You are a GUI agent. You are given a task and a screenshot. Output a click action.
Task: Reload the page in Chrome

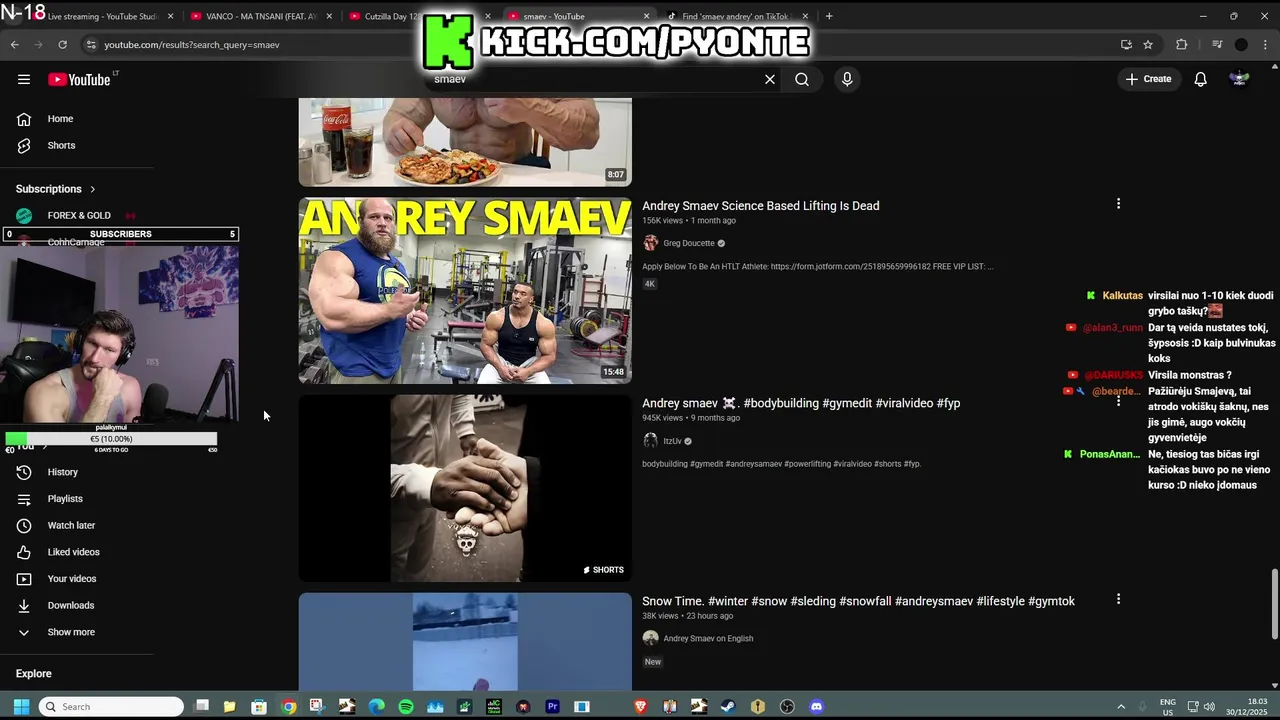pyautogui.click(x=62, y=44)
